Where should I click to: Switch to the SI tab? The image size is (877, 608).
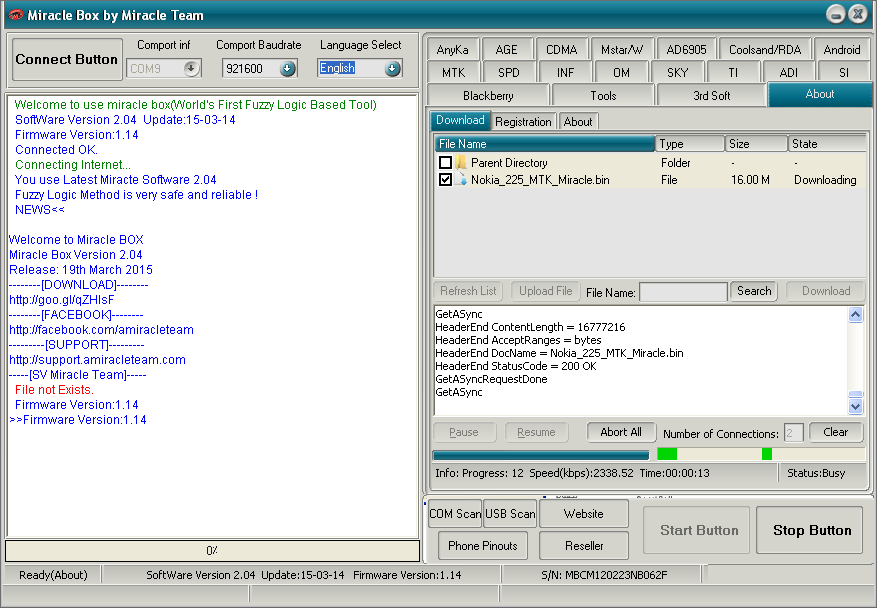844,73
